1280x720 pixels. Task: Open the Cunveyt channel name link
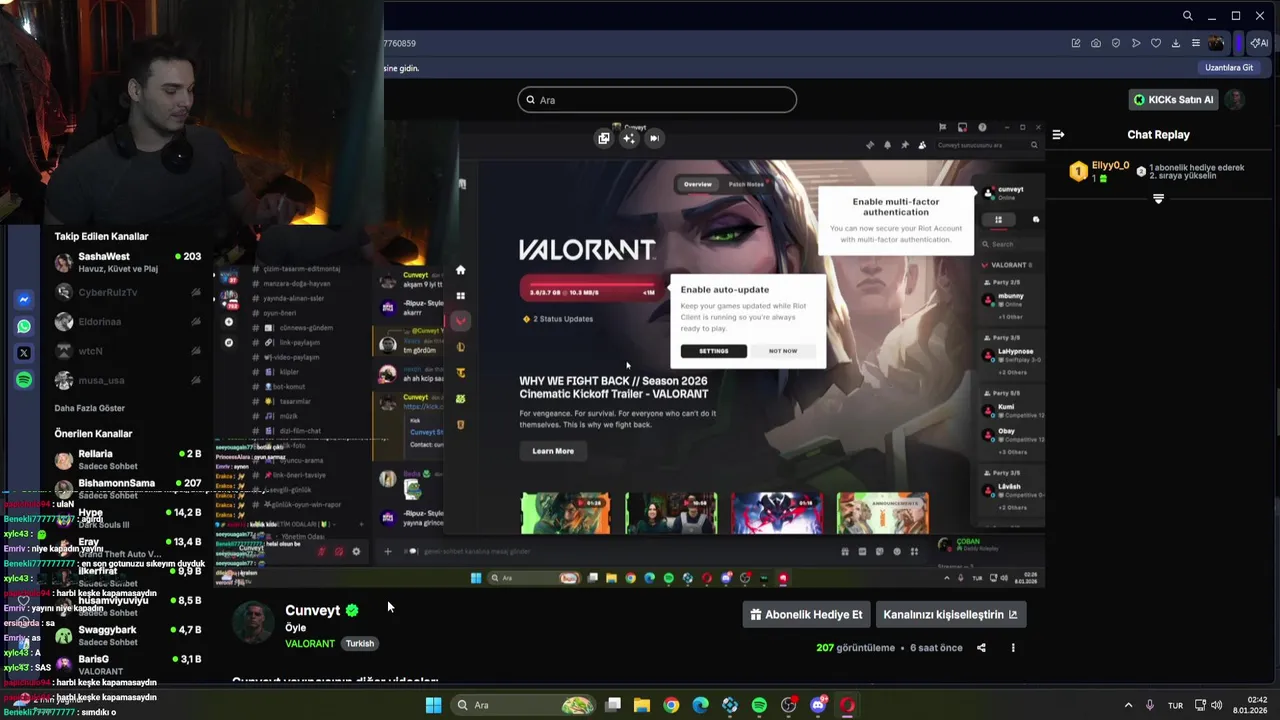tap(313, 610)
